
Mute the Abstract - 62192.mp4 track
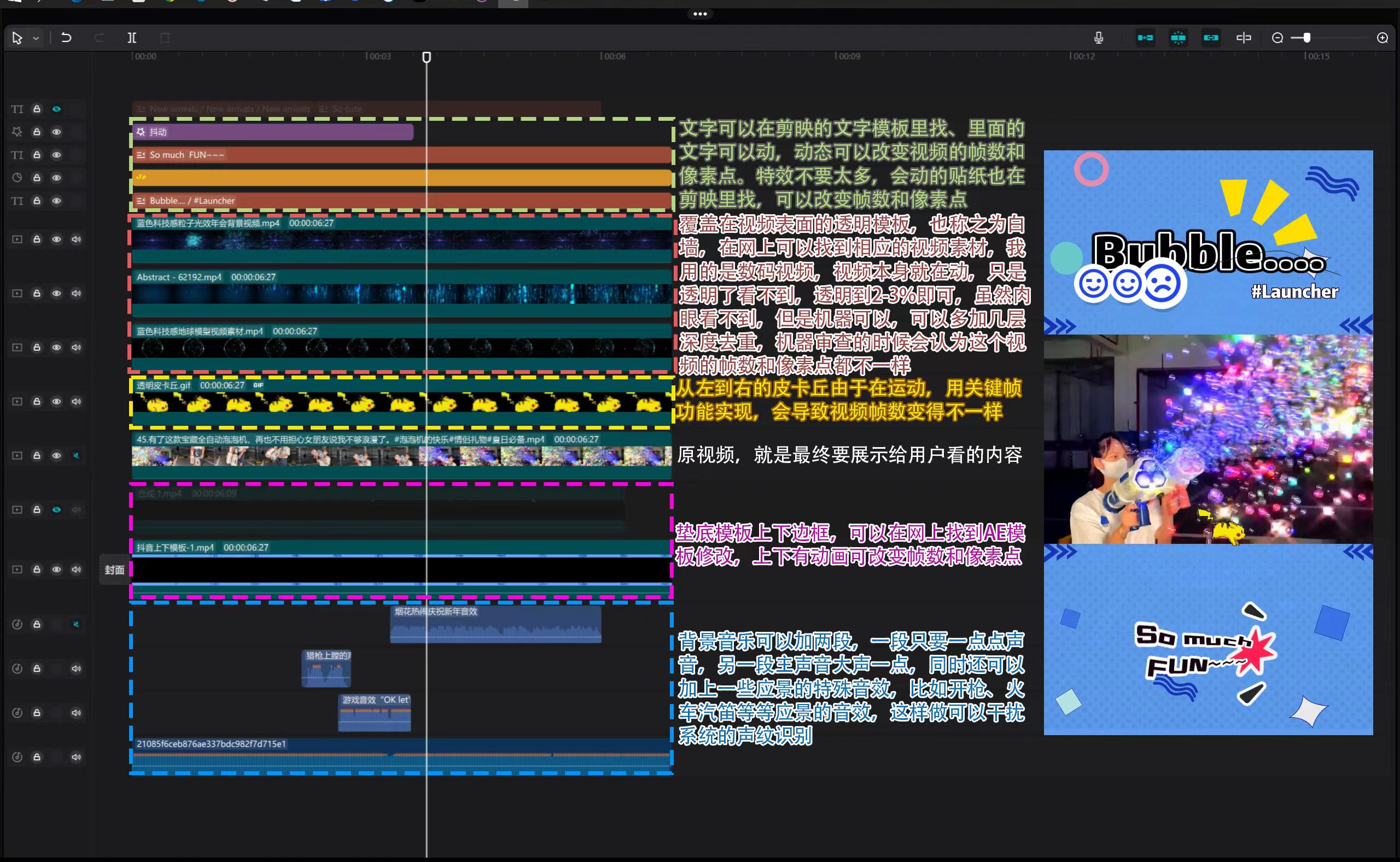point(76,293)
